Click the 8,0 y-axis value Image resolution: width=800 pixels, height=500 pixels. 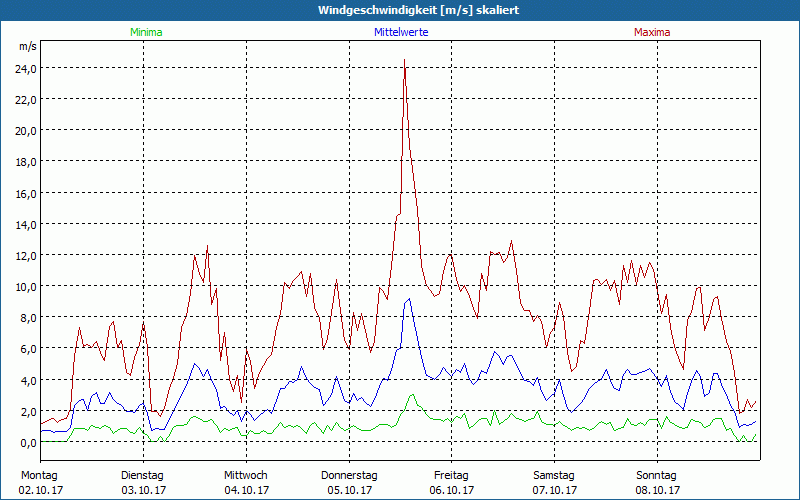pyautogui.click(x=28, y=318)
